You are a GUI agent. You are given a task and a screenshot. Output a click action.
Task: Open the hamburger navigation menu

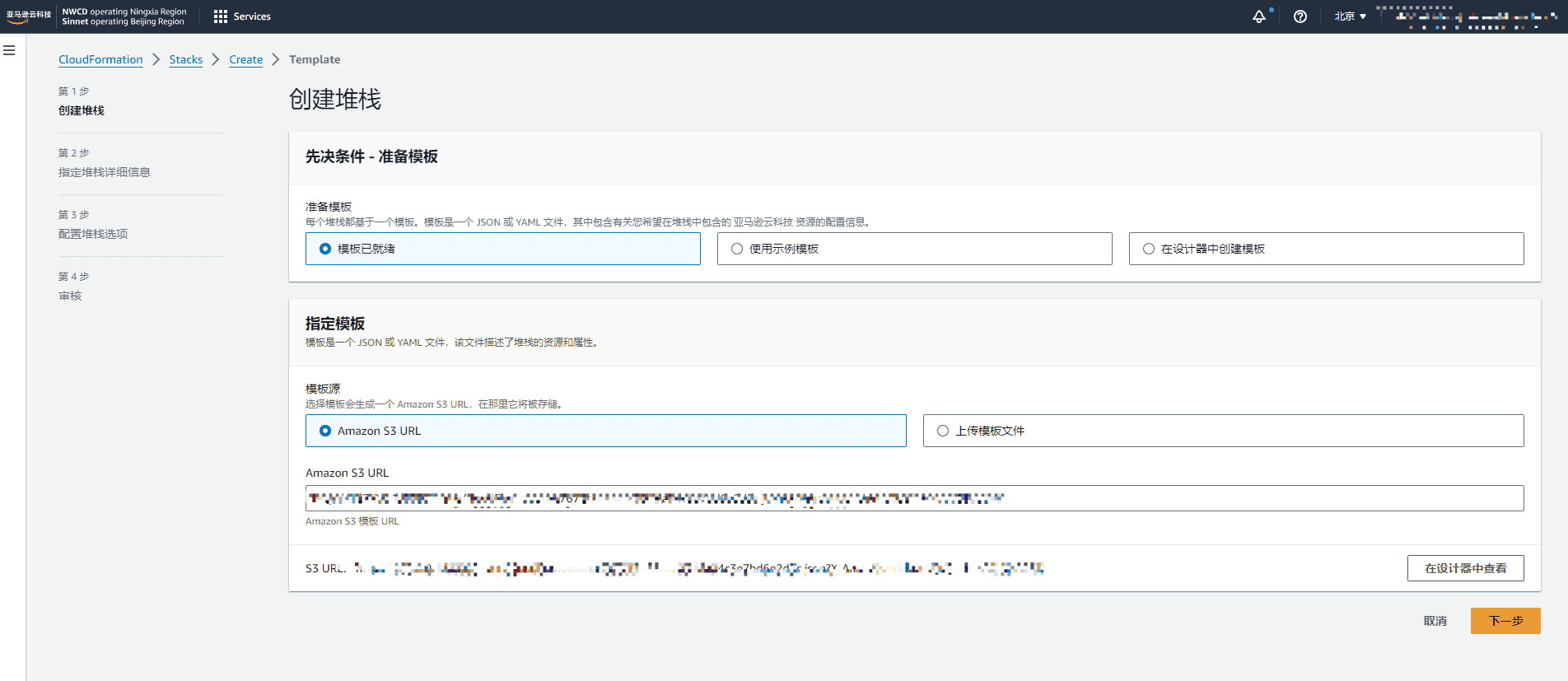pos(9,50)
